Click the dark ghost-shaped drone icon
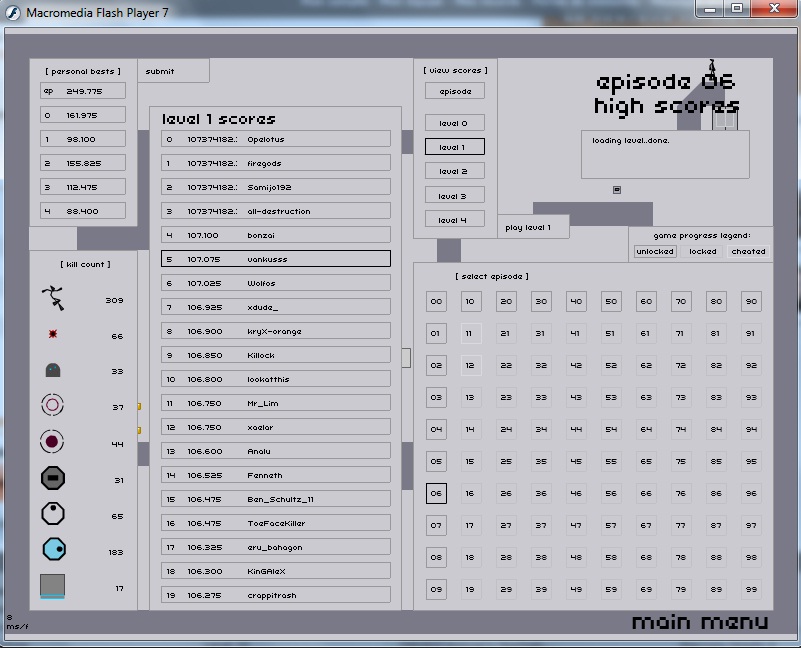Screen dimensions: 801x648 click(52, 371)
